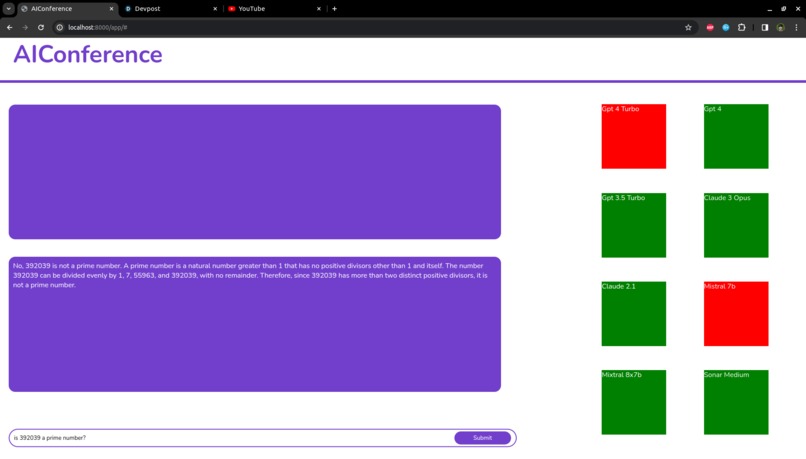Click the empty upper purple response panel
The image size is (806, 459).
[x=254, y=172]
